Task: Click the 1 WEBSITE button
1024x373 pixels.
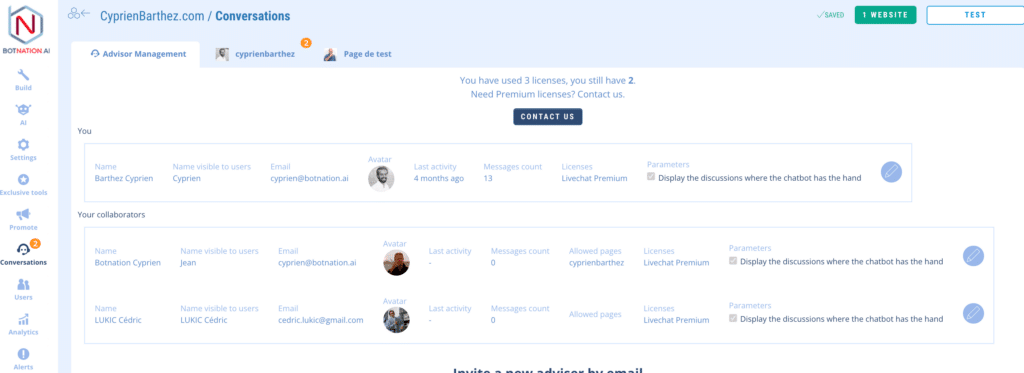Action: point(886,15)
